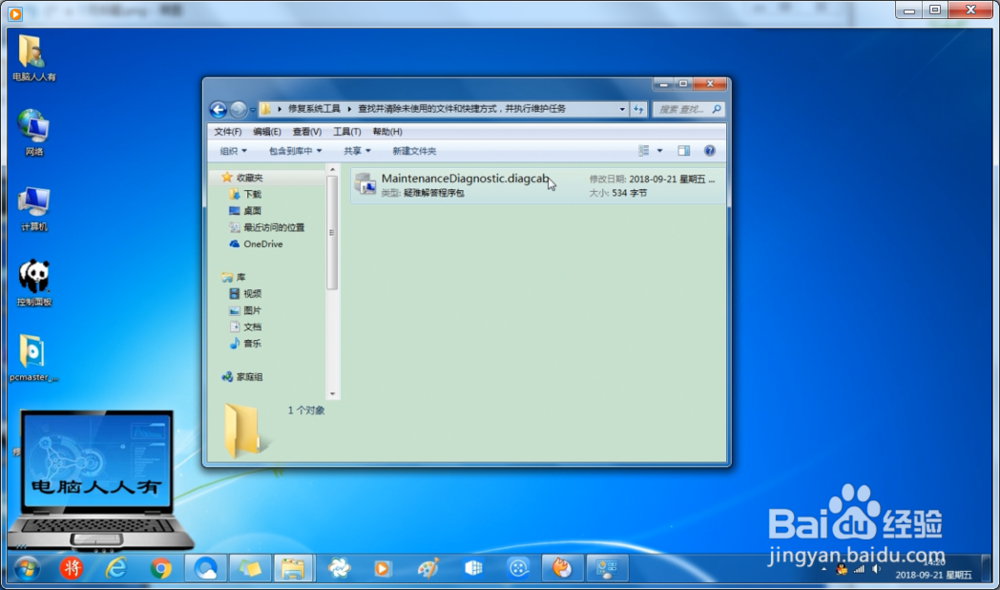Click the navigation pane scroll-down arrow

(x=332, y=394)
